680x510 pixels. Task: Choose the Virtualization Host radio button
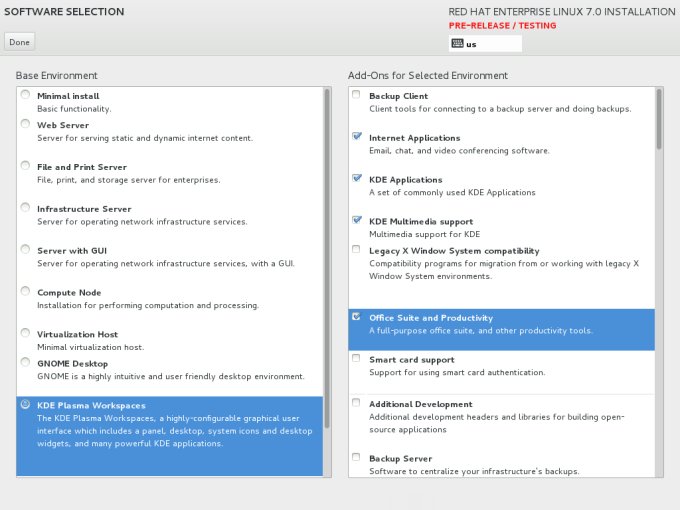[25, 333]
